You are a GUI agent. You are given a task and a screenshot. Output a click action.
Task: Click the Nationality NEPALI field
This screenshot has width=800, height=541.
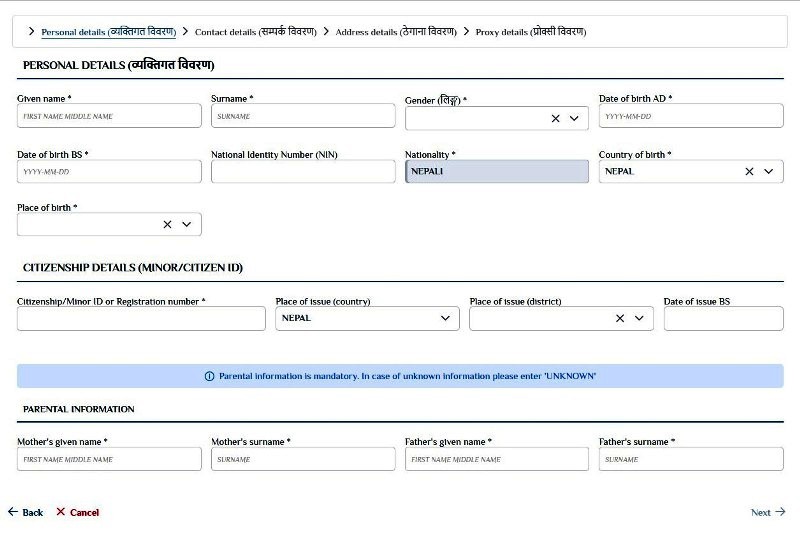pos(497,171)
